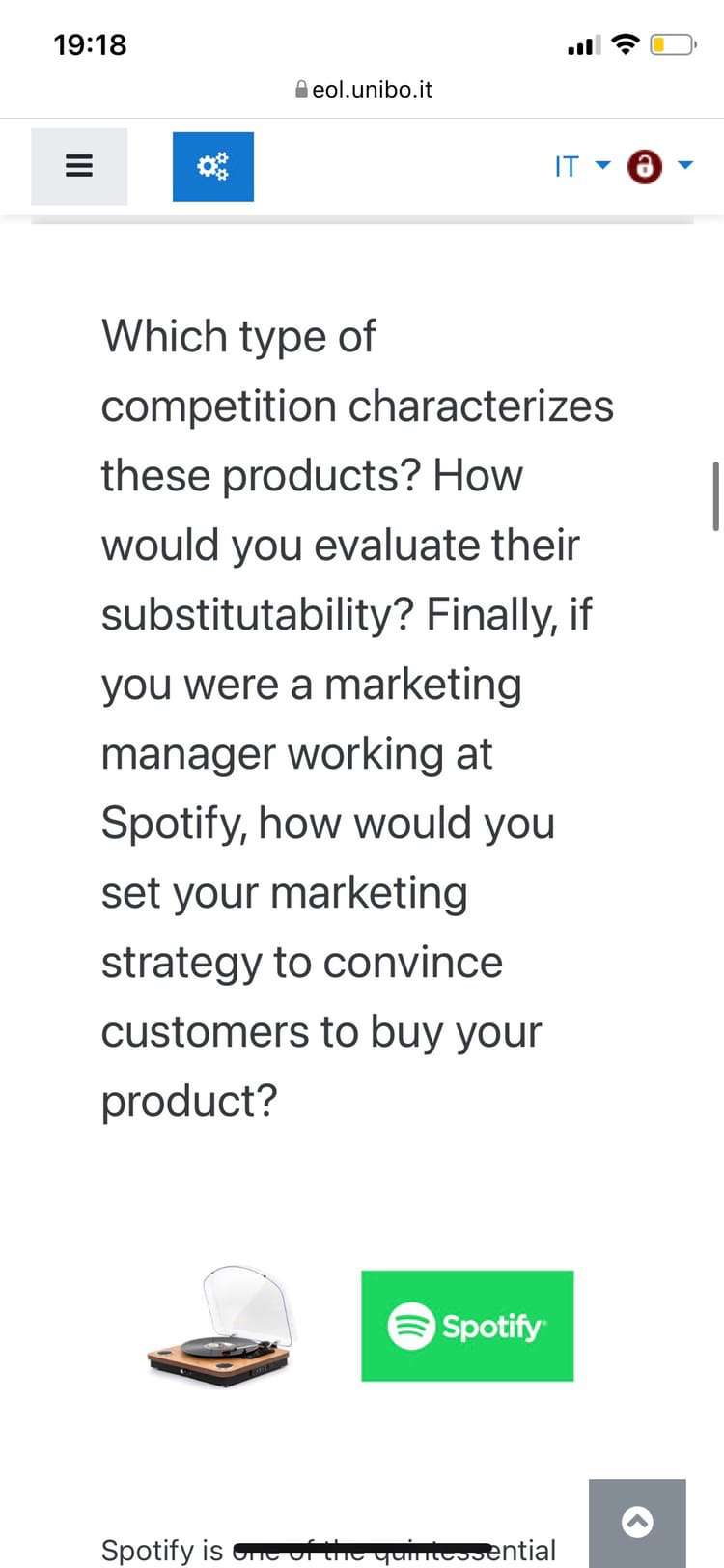This screenshot has width=724, height=1568.
Task: Click the gray progress bar below the header
Action: pyautogui.click(x=362, y=221)
